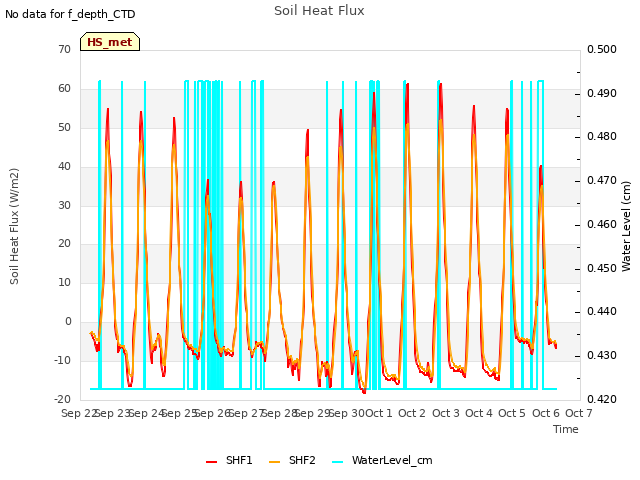The image size is (640, 480).
Task: Click the Oct 1 date tick label
Action: 379,413
